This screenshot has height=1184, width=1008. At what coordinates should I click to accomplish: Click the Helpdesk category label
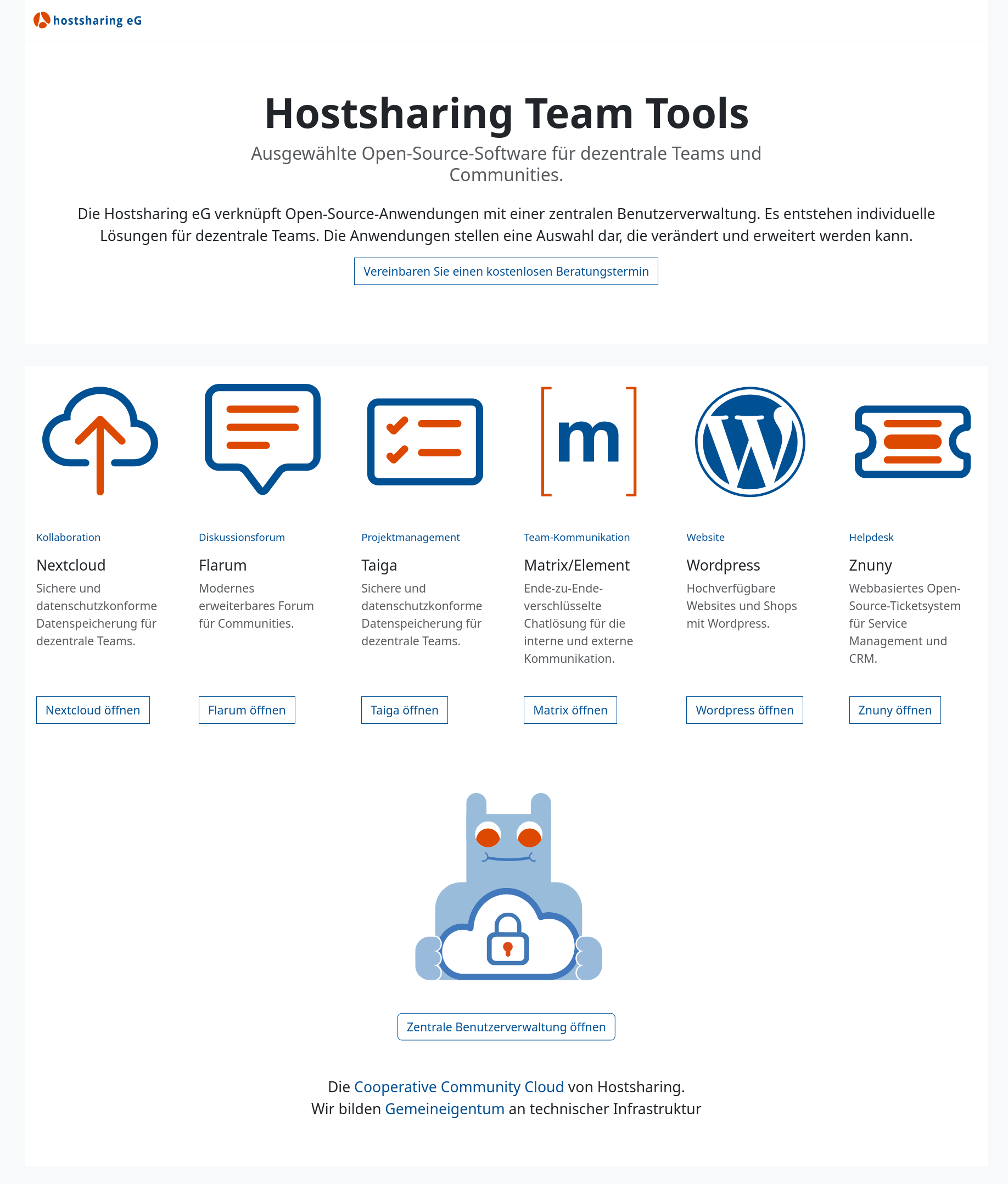click(x=871, y=537)
